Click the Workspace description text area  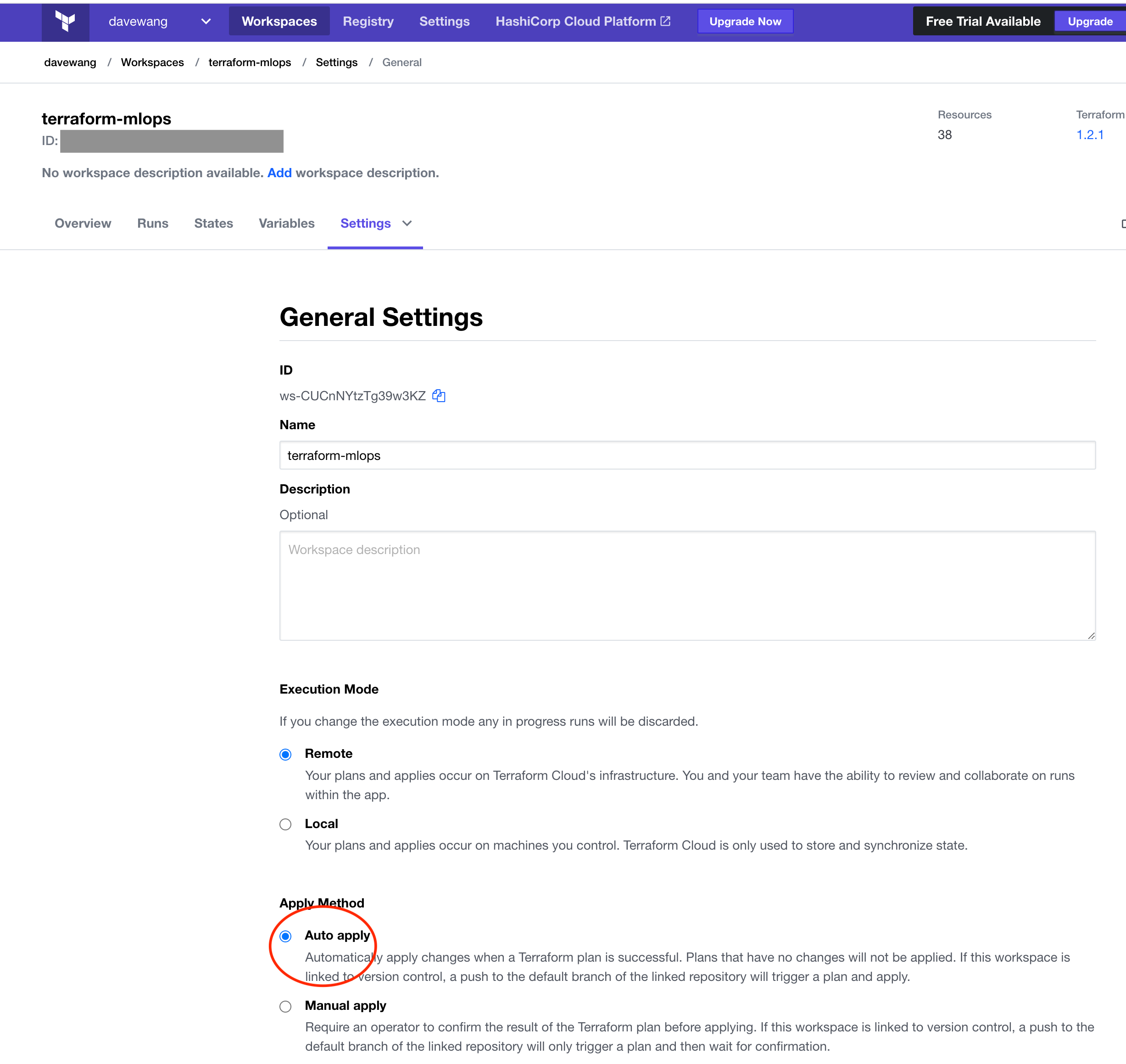coord(687,586)
